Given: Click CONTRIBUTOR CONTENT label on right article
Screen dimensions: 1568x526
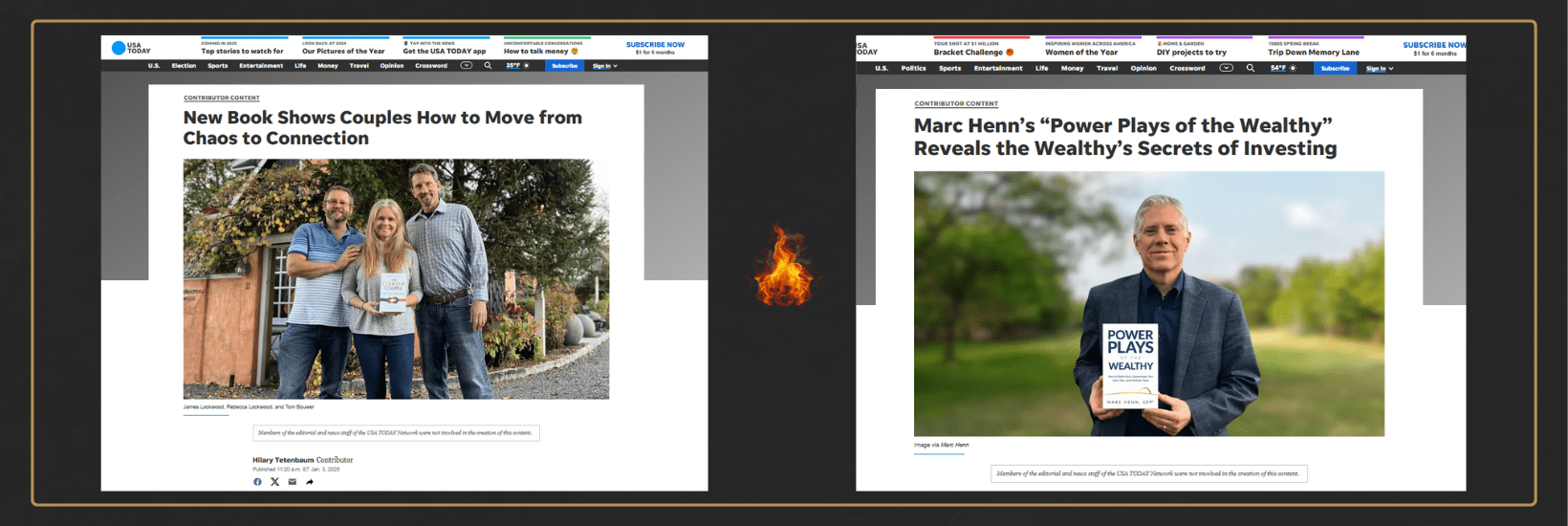Looking at the screenshot, I should pos(956,103).
